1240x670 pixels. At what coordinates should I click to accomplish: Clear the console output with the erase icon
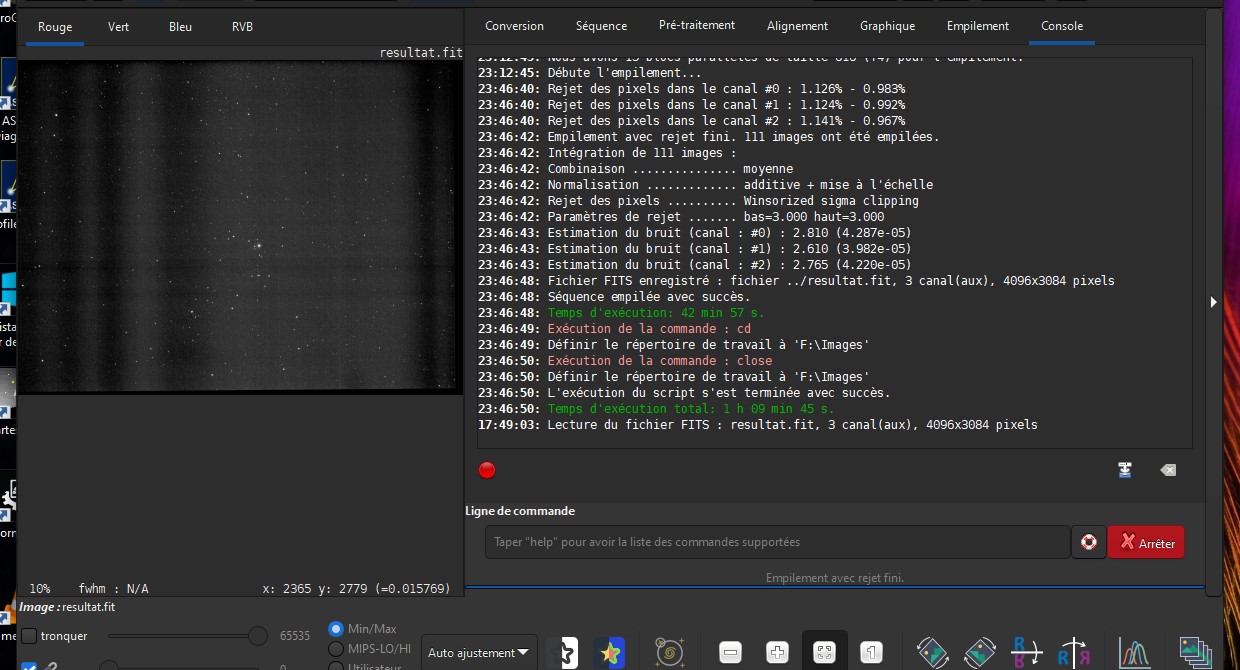1168,470
